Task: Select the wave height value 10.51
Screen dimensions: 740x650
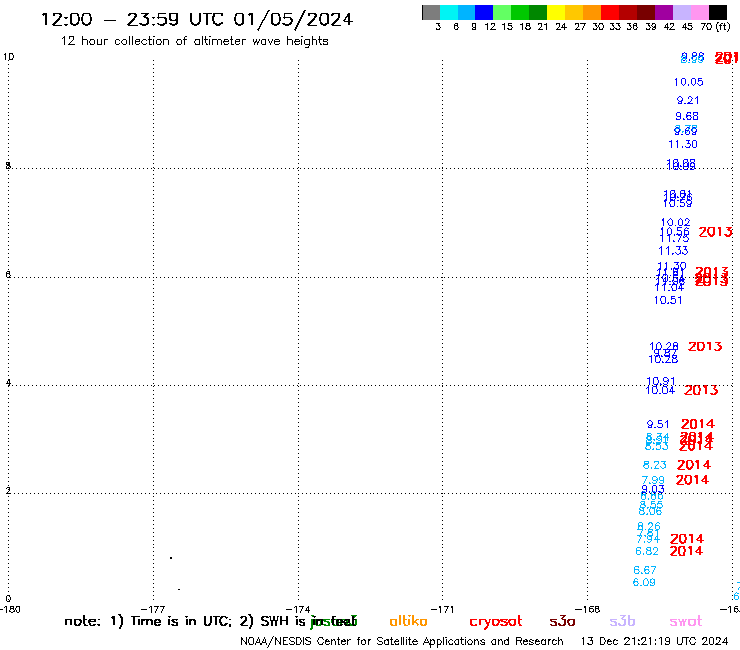Action: pyautogui.click(x=668, y=300)
